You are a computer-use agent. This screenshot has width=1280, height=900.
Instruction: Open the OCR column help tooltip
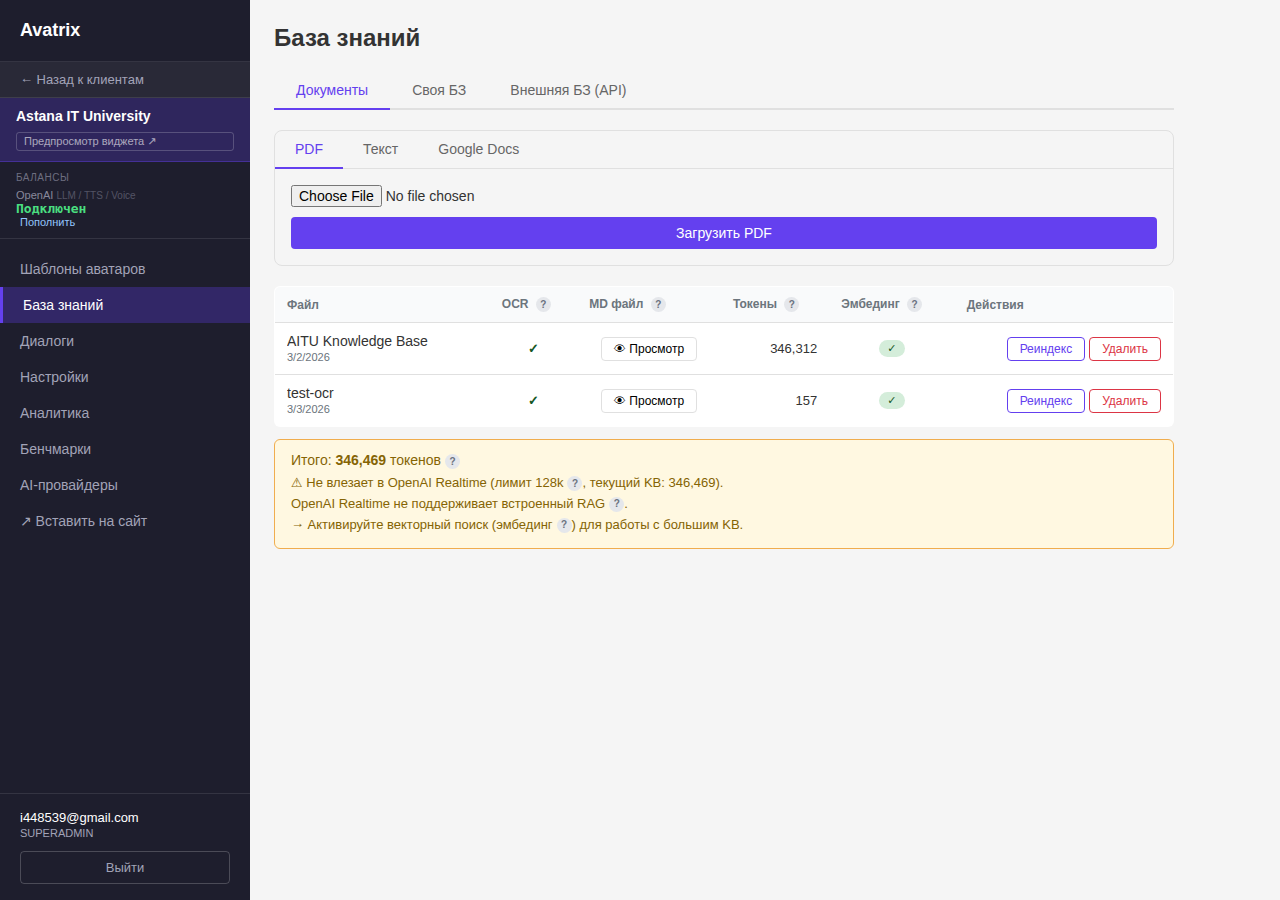point(543,304)
